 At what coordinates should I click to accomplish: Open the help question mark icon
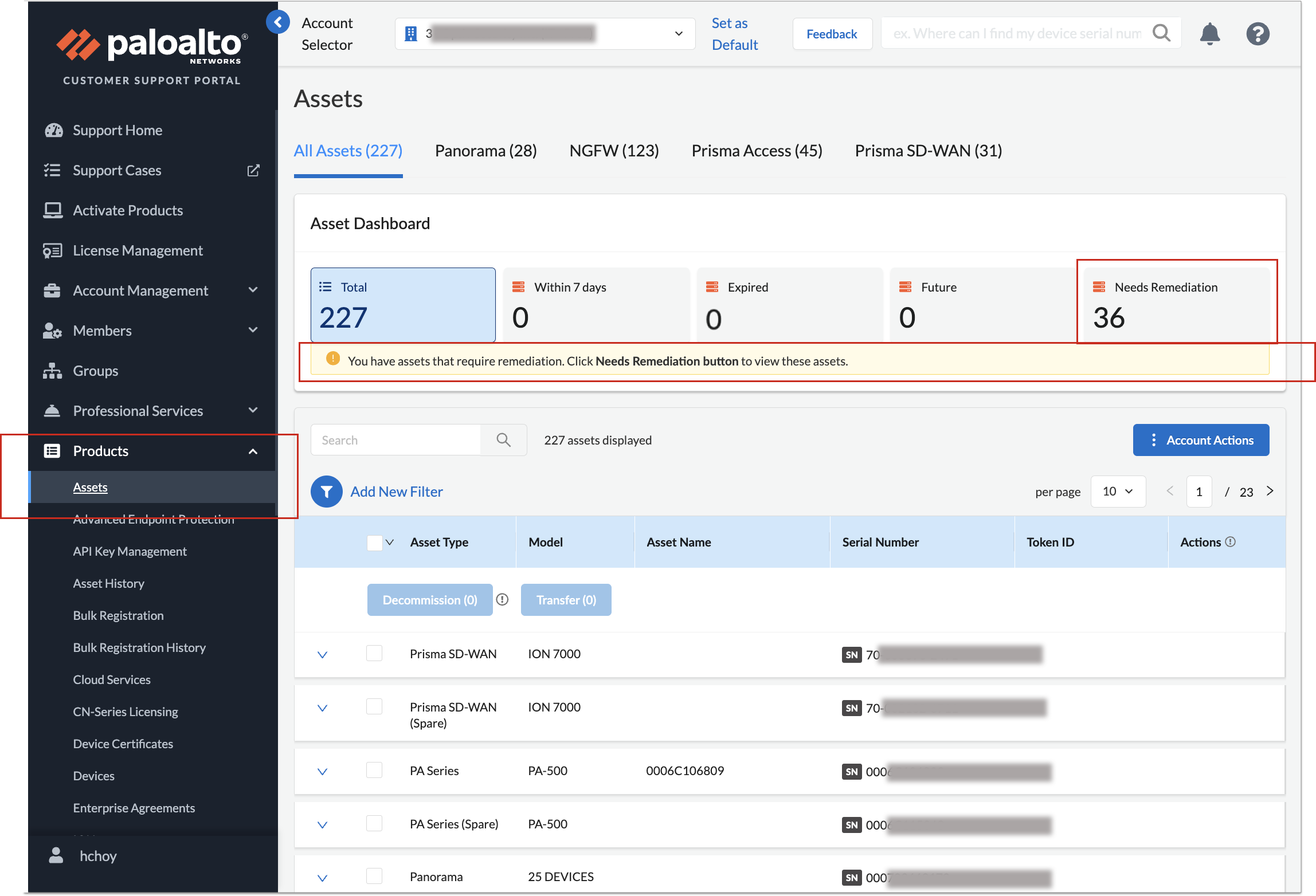tap(1258, 34)
